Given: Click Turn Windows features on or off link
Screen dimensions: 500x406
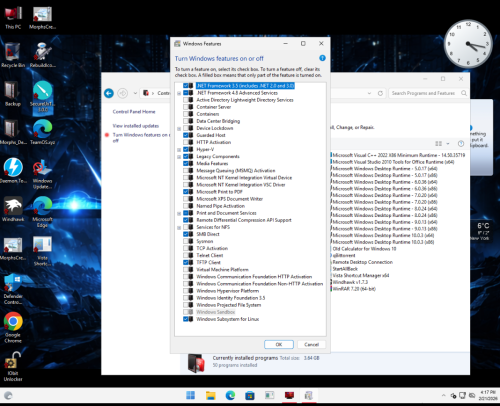Looking at the screenshot, I should point(141,138).
